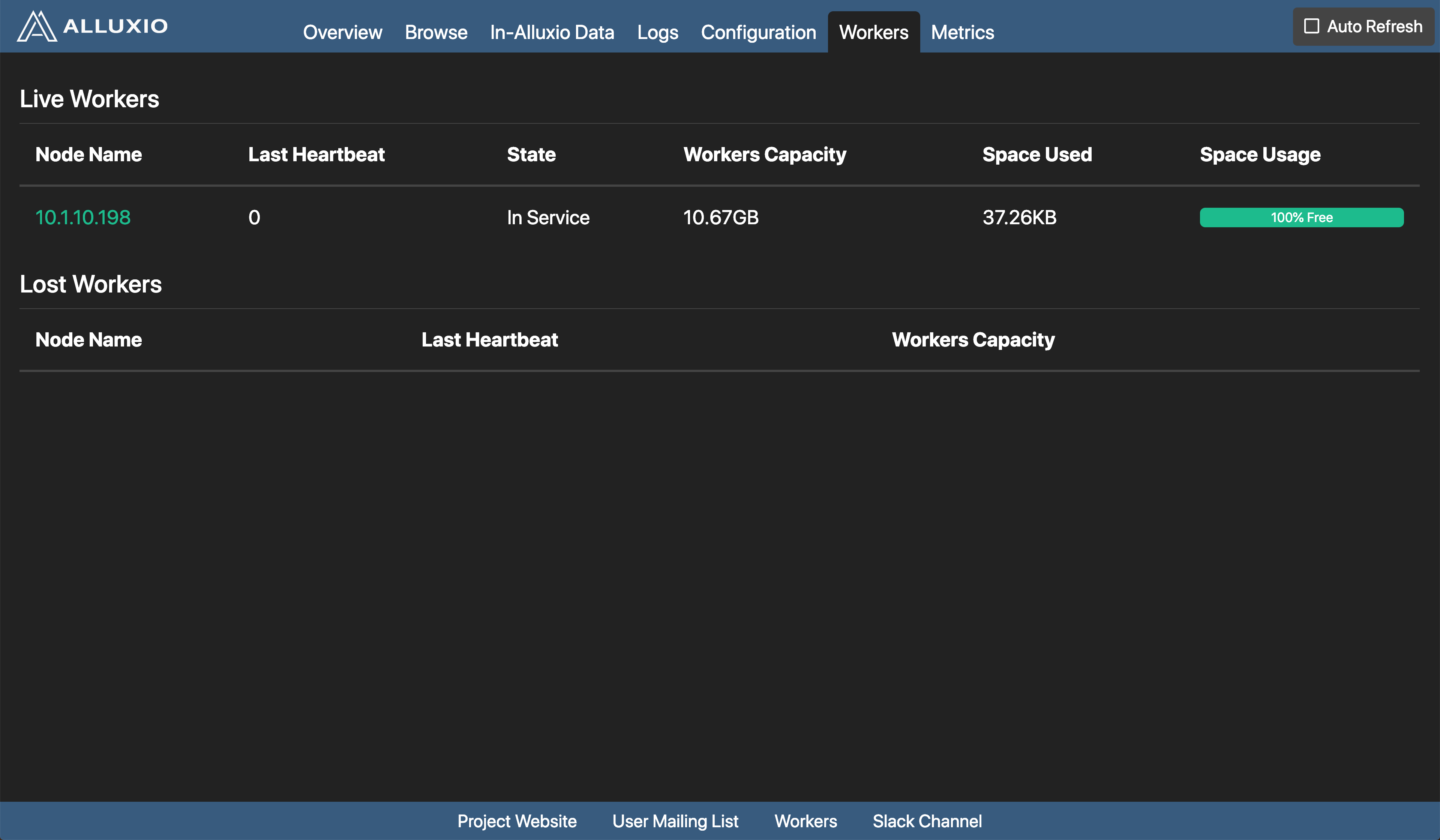The height and width of the screenshot is (840, 1440).
Task: Enable the Auto Refresh checkbox
Action: [x=1311, y=26]
